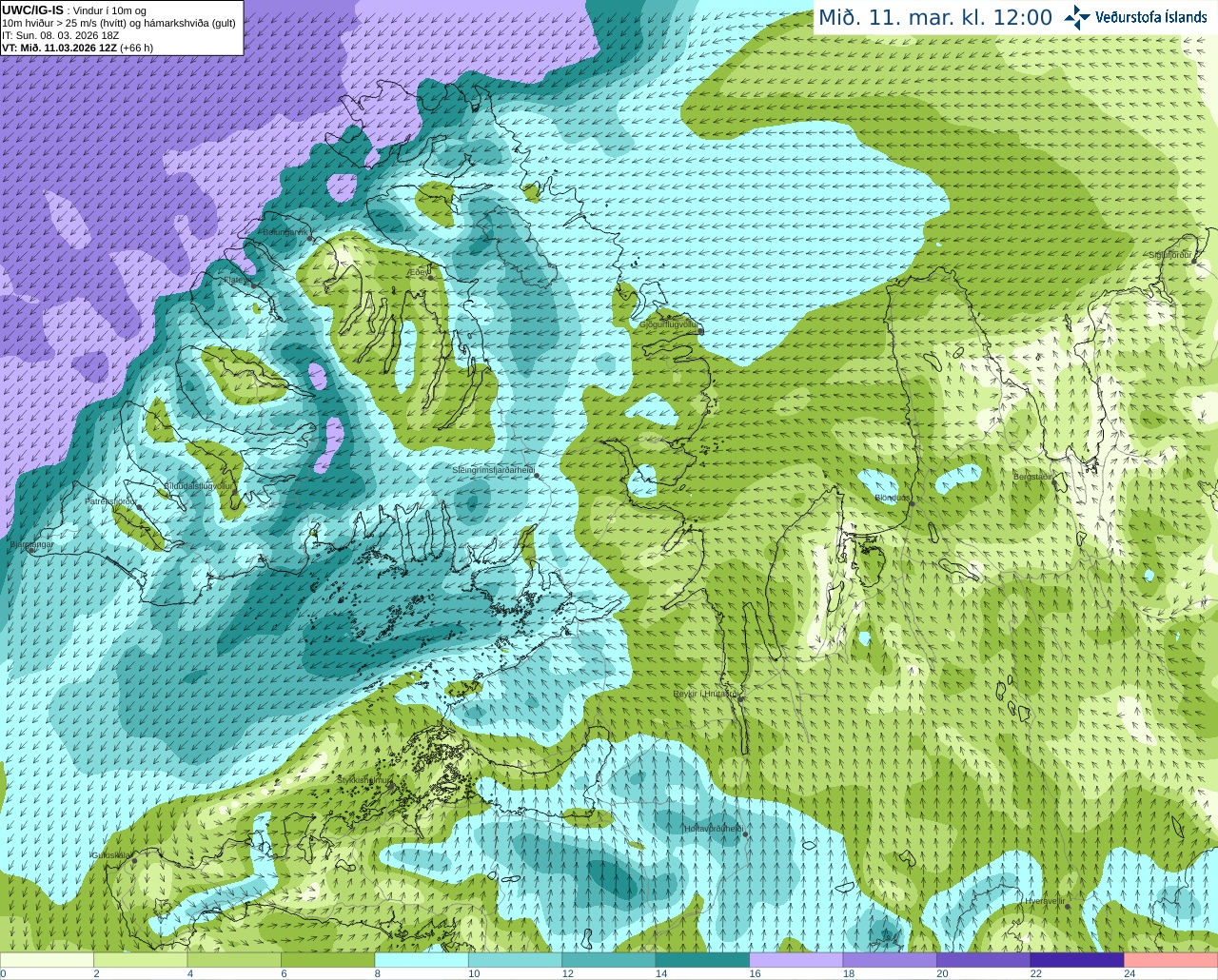Select the Bíldudalsflugvöllur station label
The height and width of the screenshot is (980, 1218).
coord(199,485)
